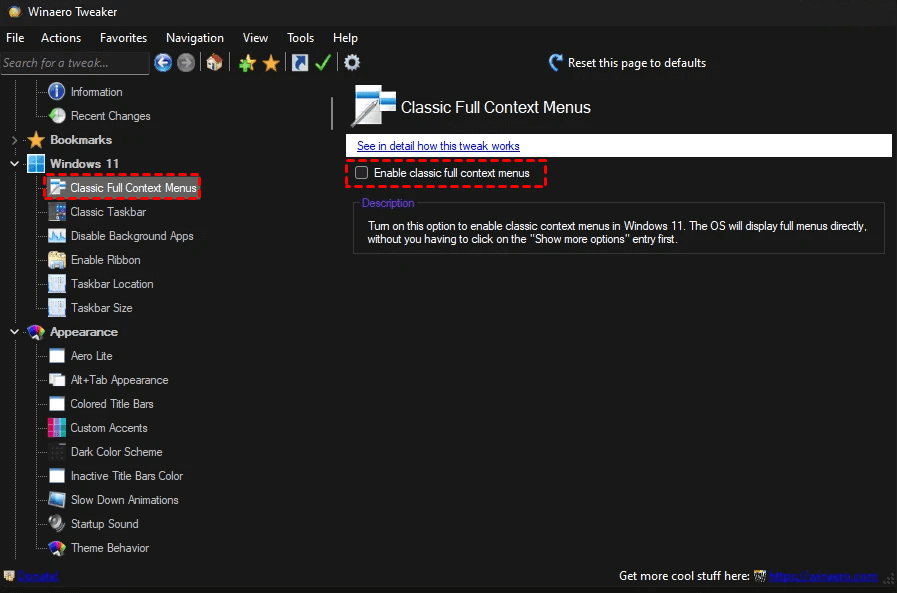Image resolution: width=897 pixels, height=593 pixels.
Task: Open the Tools menu
Action: point(300,38)
